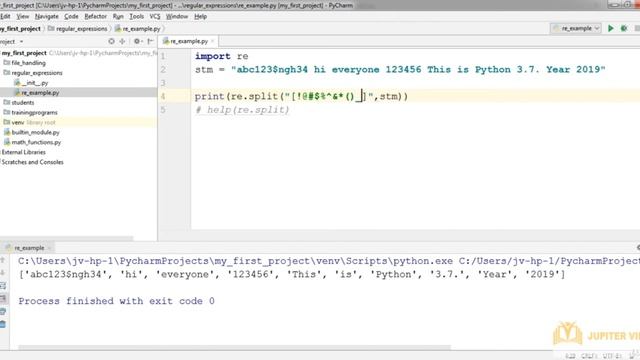Click my_first_project breadcrumb in navigation bar
This screenshot has width=640, height=360.
pyautogui.click(x=20, y=29)
